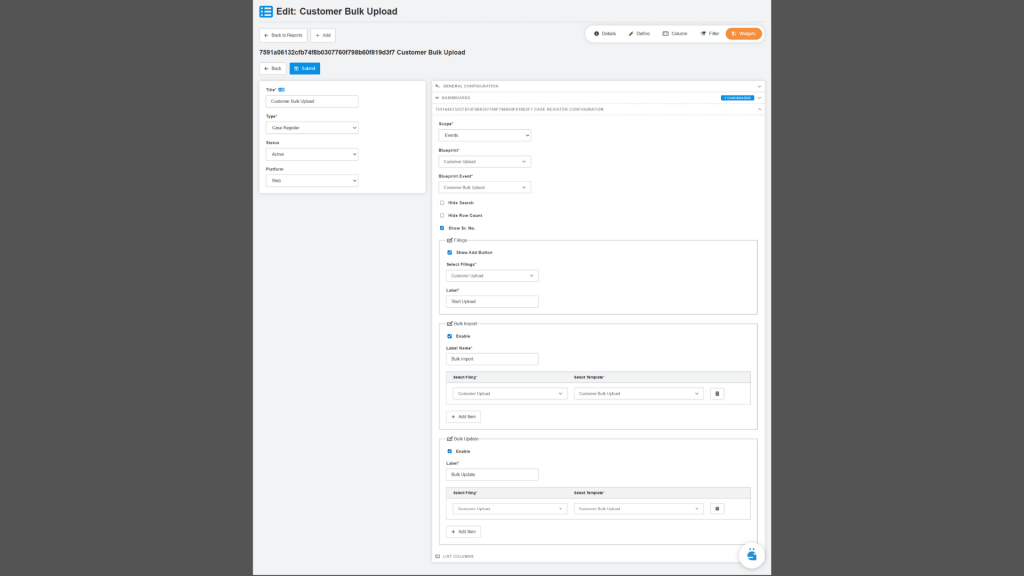Click the Bulk Import section edit icon

point(449,324)
